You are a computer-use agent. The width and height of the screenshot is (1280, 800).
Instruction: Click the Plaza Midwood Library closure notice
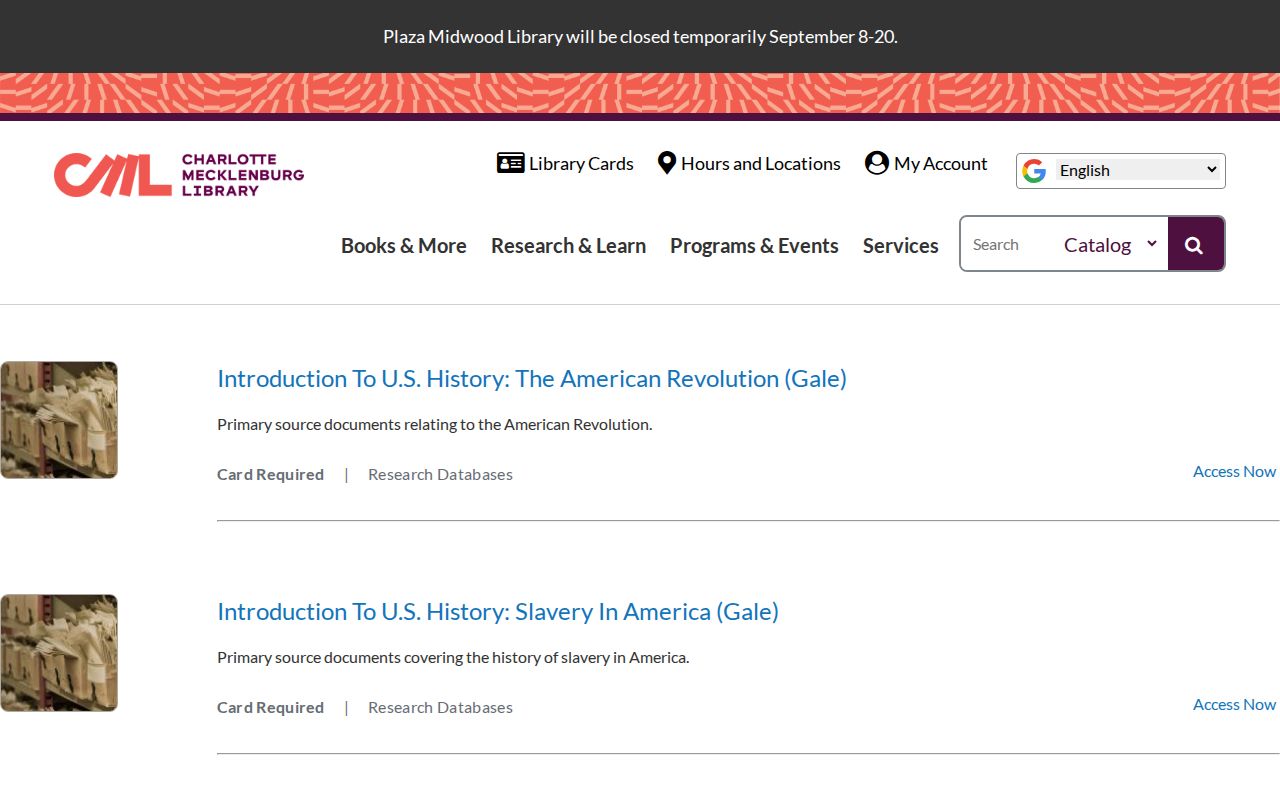pos(640,37)
